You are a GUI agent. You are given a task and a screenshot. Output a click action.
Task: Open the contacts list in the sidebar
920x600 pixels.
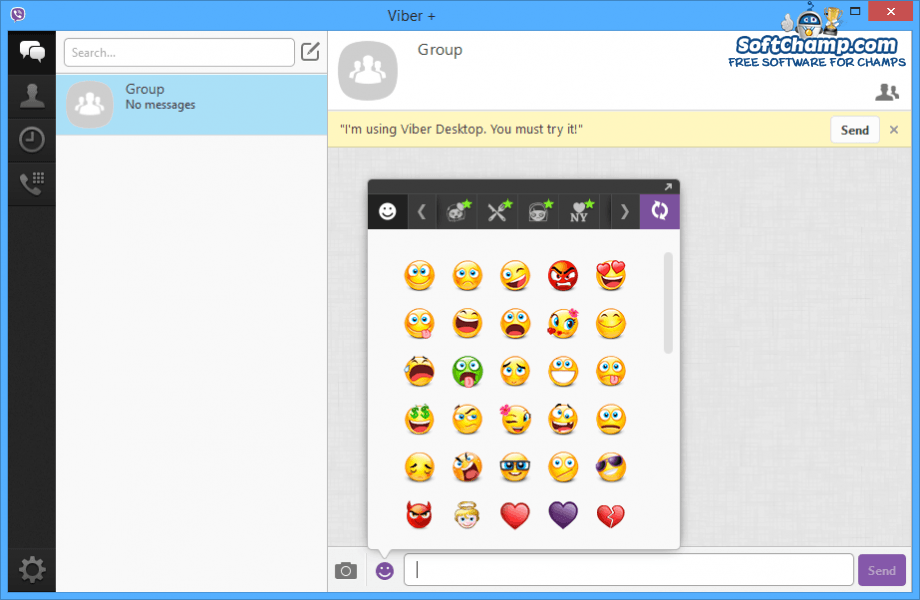(32, 96)
